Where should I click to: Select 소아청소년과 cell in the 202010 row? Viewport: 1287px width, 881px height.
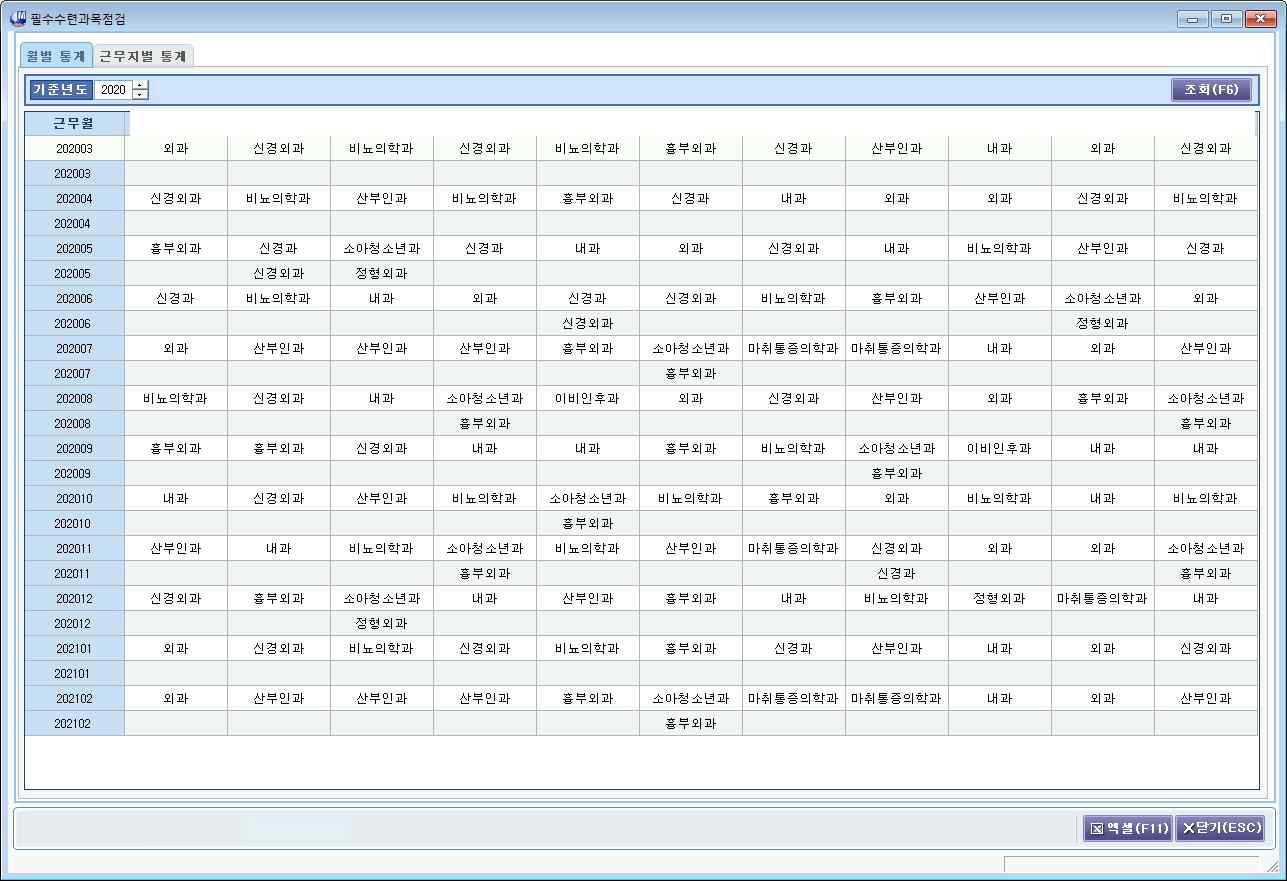coord(587,498)
